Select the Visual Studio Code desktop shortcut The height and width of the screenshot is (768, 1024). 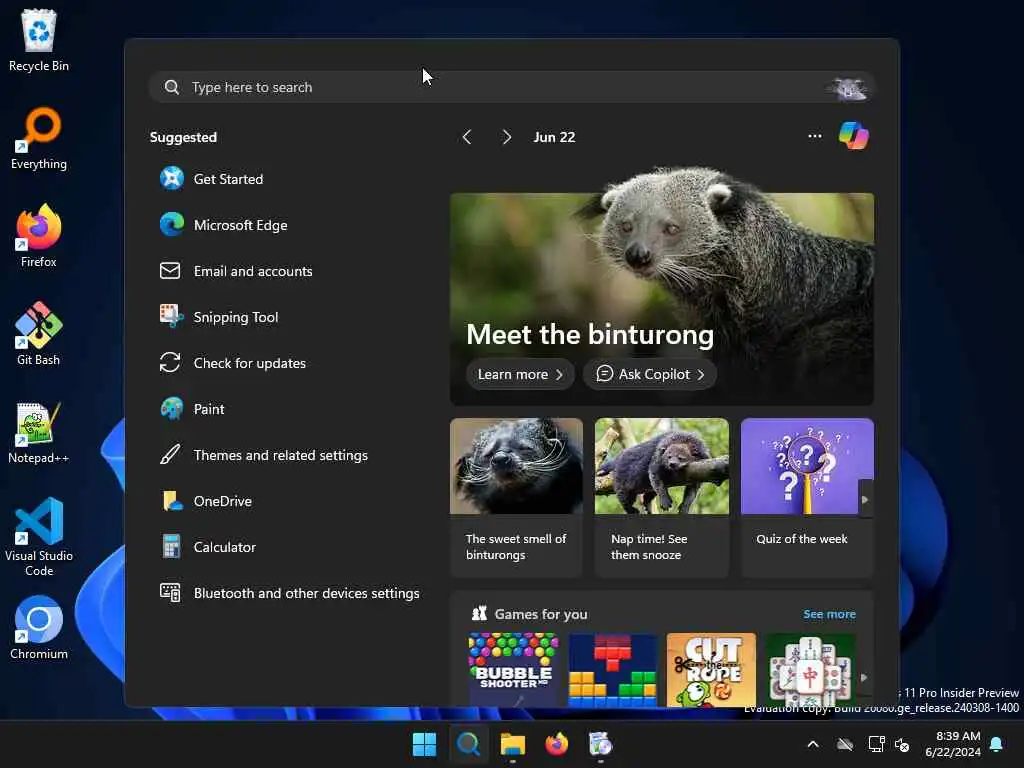pos(39,537)
